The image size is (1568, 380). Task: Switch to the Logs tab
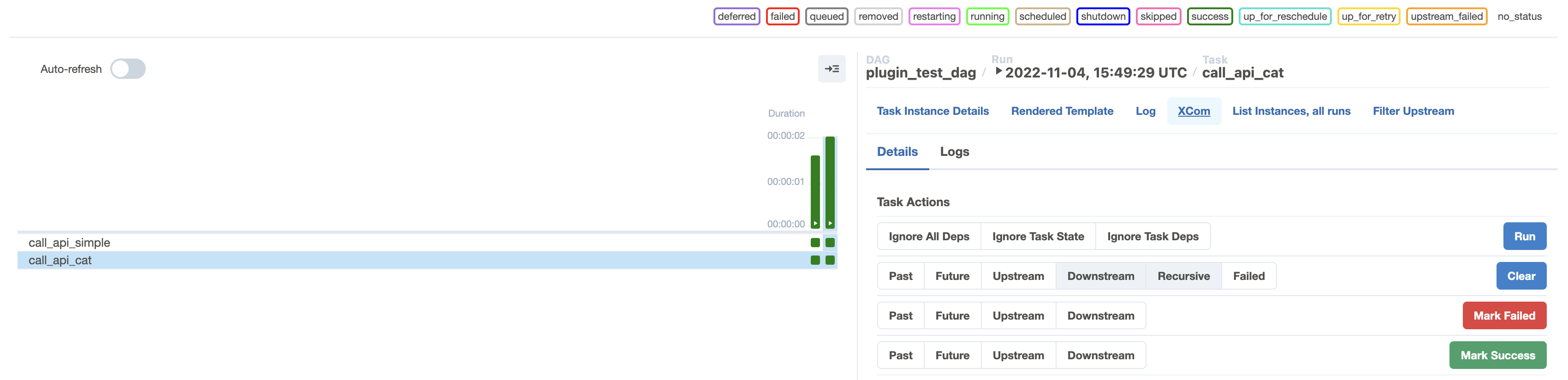click(x=955, y=152)
